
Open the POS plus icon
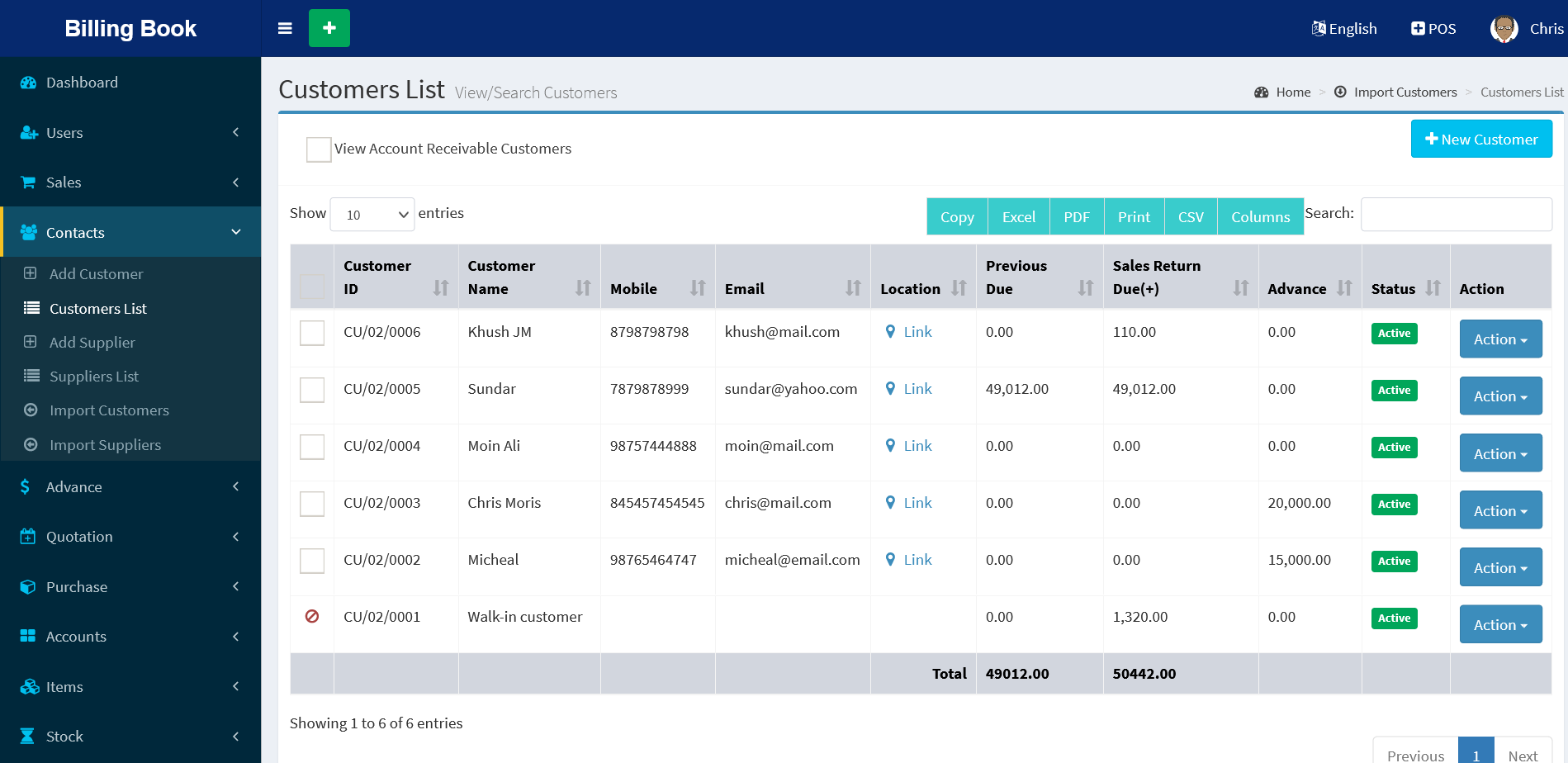[1418, 29]
